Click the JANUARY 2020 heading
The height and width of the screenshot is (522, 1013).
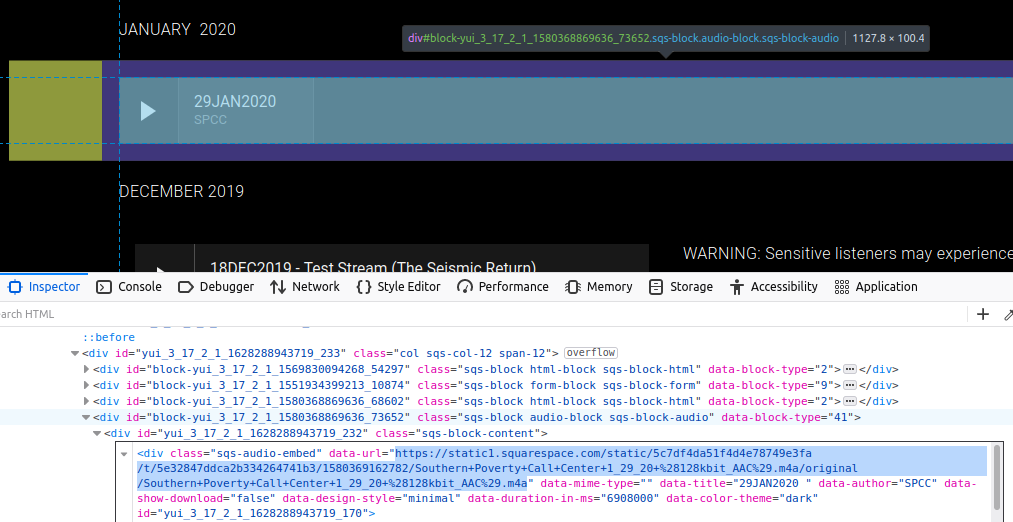pyautogui.click(x=178, y=29)
